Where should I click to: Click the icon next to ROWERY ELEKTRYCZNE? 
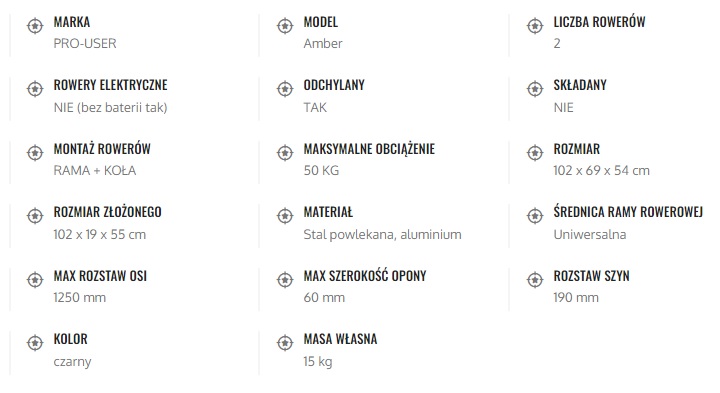click(x=35, y=89)
